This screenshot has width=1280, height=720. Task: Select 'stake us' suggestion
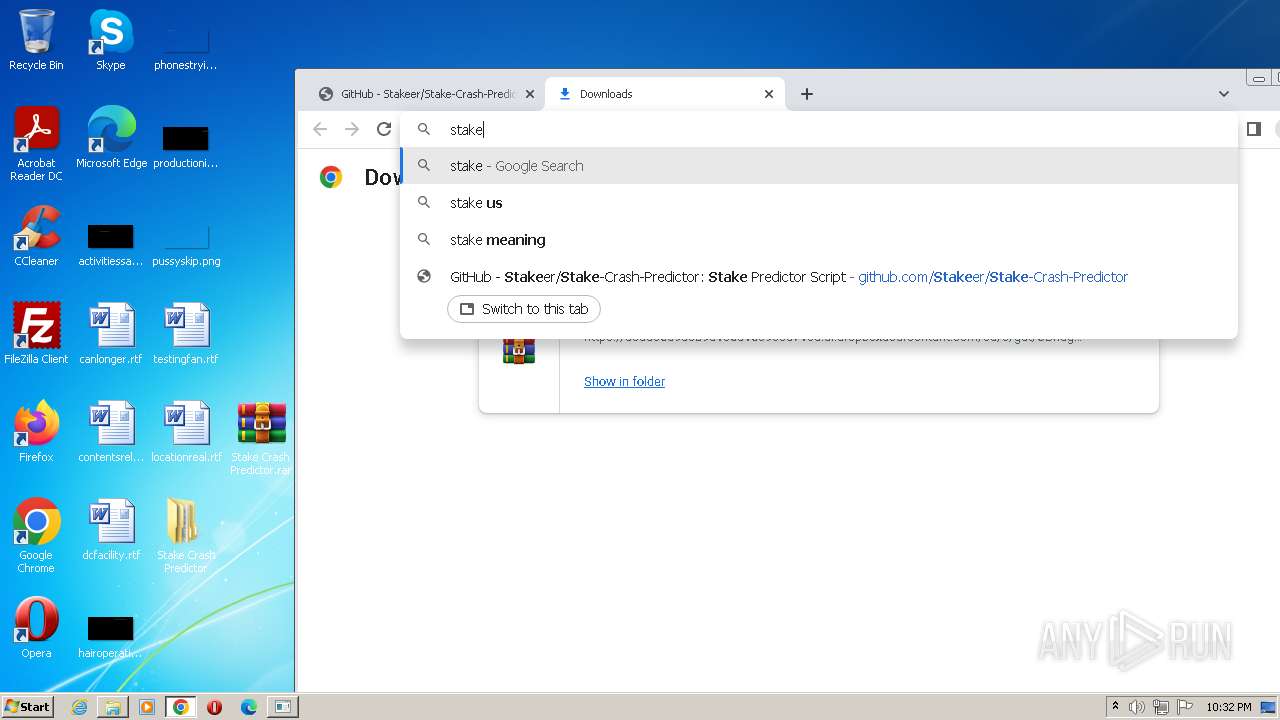(x=819, y=203)
